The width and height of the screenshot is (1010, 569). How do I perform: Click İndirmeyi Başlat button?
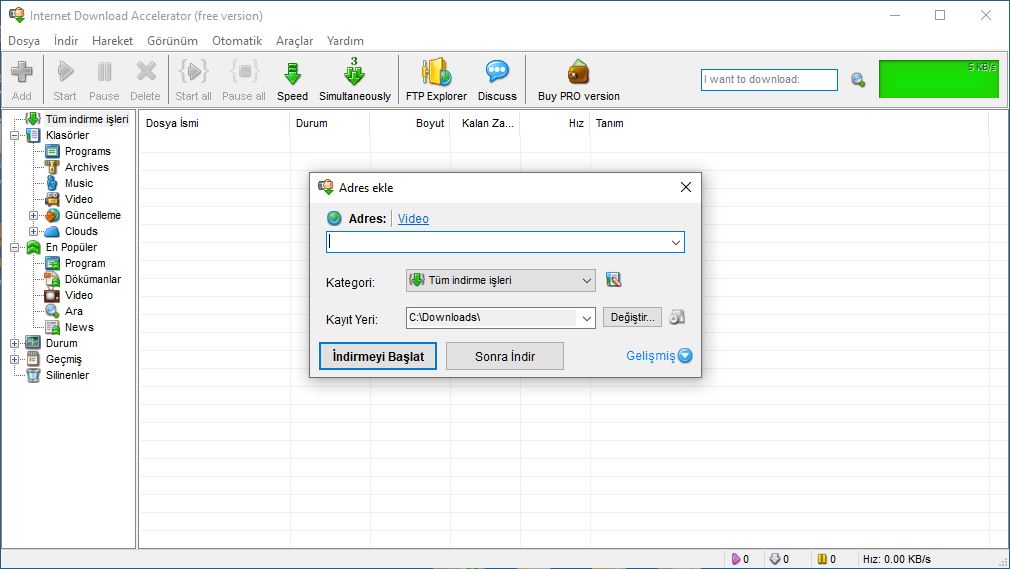click(x=378, y=356)
